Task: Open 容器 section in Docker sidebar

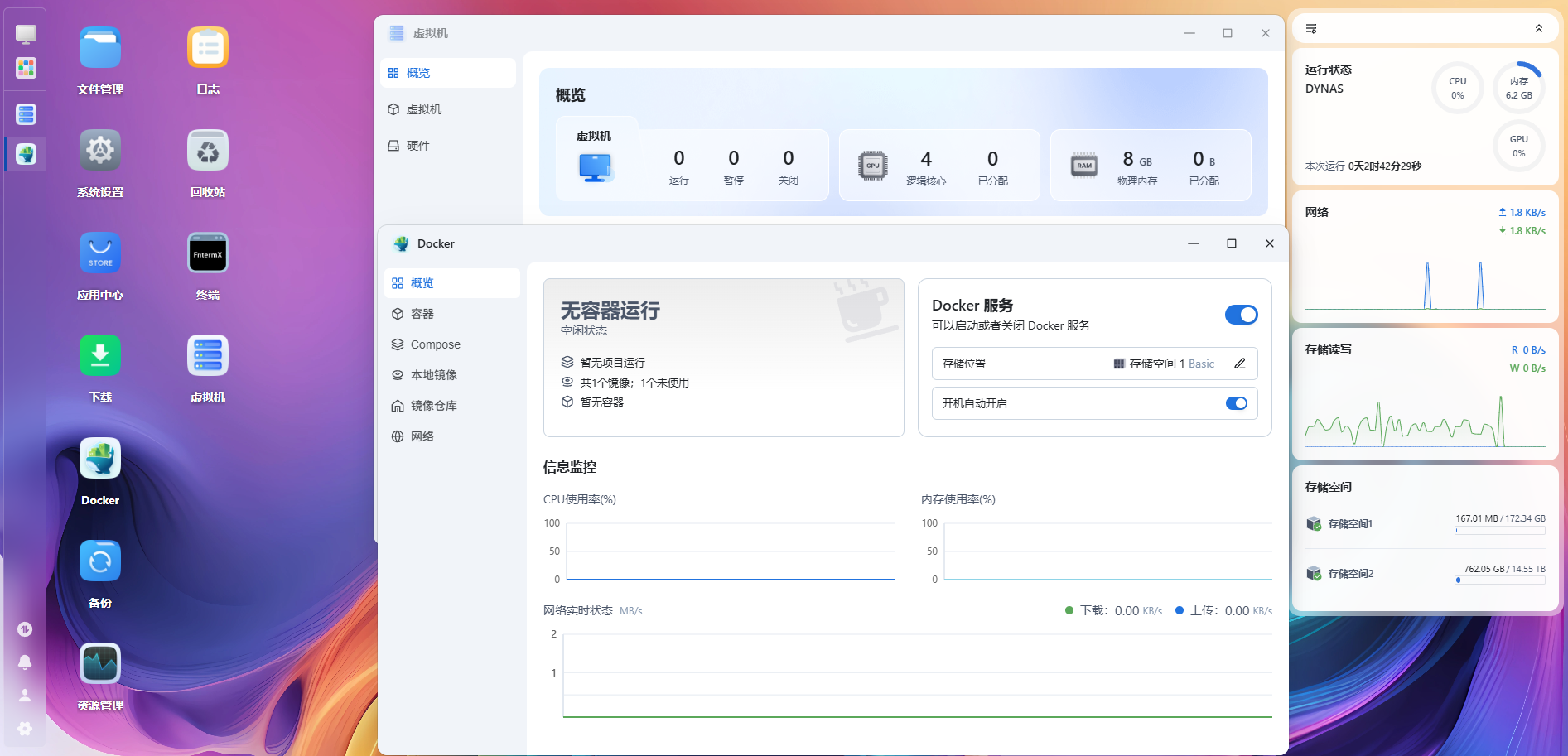Action: coord(422,314)
